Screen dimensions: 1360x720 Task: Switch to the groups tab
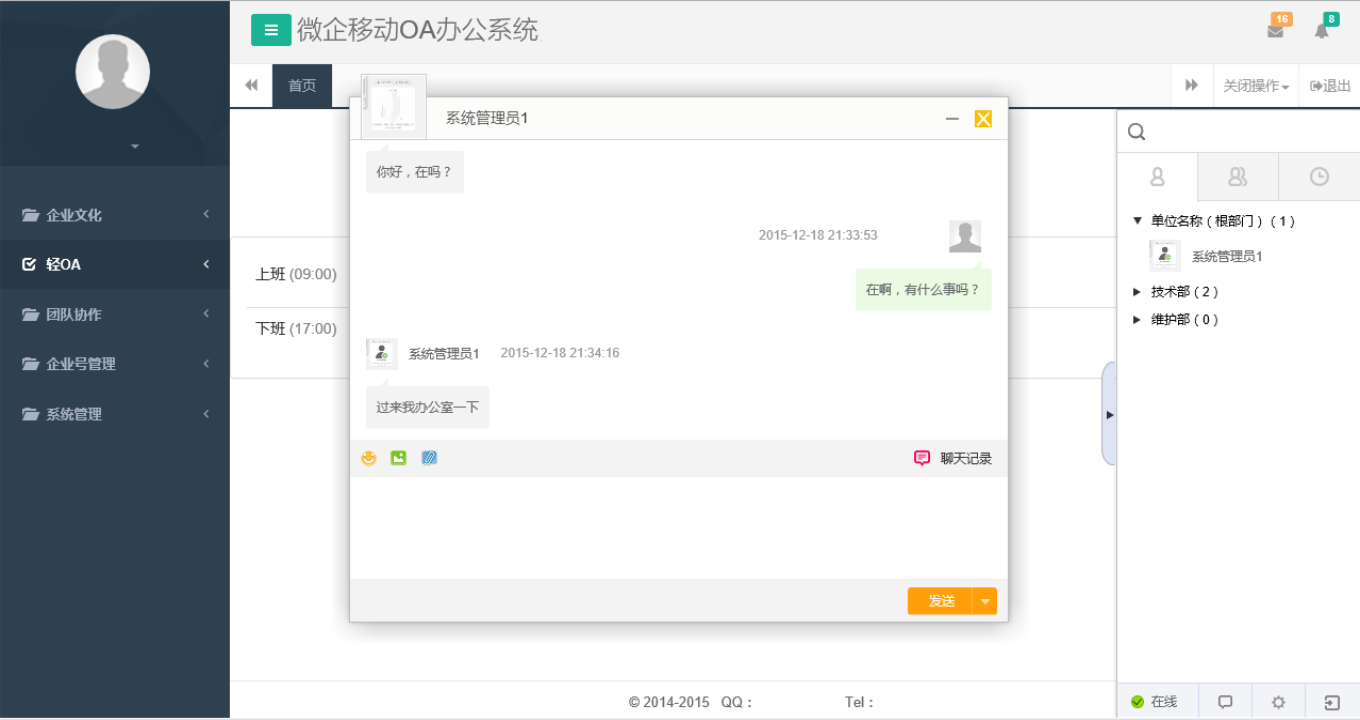[x=1238, y=177]
